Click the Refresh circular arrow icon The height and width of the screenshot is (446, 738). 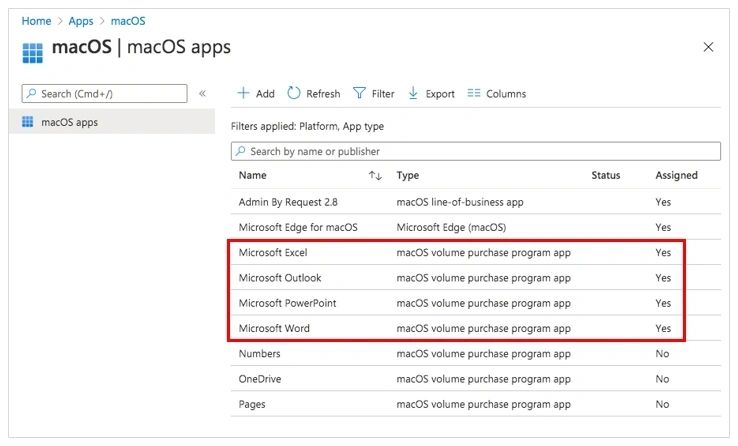pyautogui.click(x=294, y=93)
